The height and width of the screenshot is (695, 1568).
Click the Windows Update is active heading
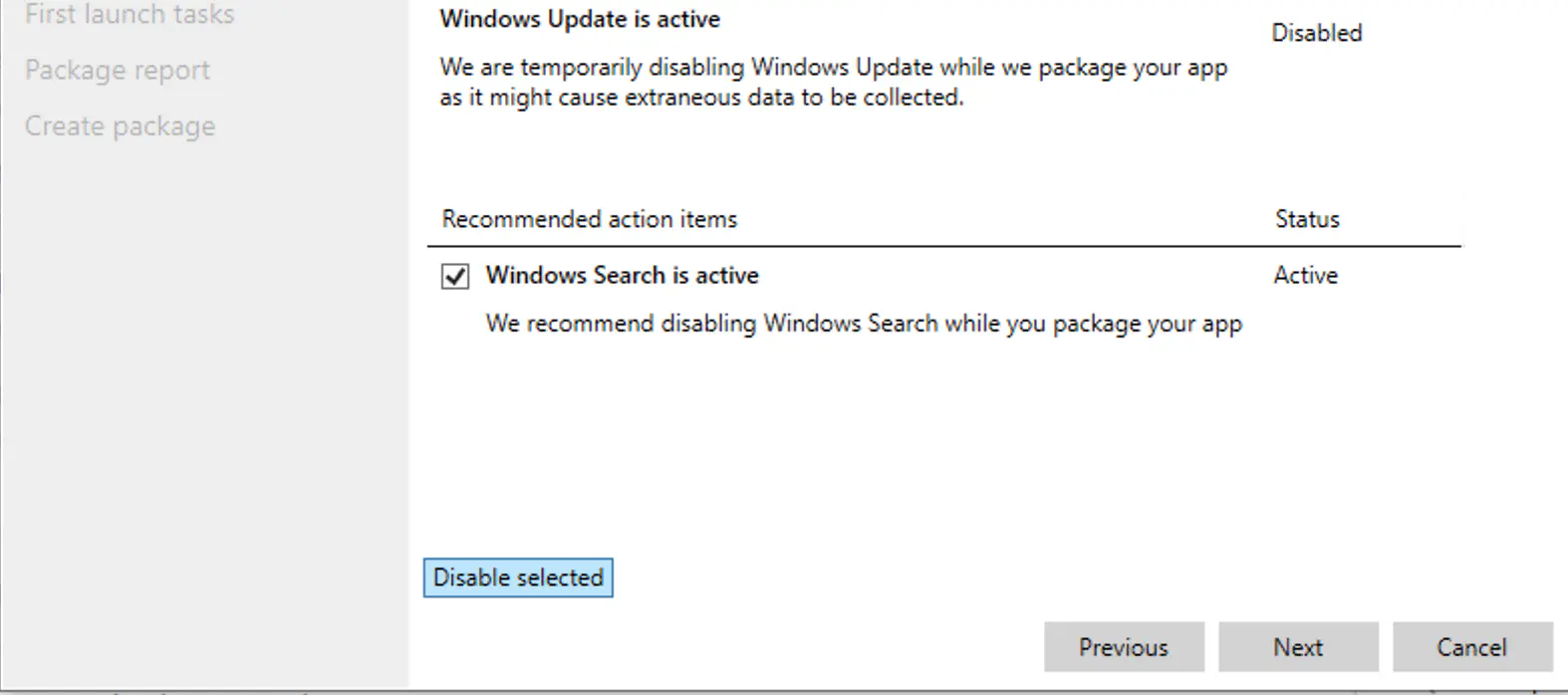(x=580, y=18)
